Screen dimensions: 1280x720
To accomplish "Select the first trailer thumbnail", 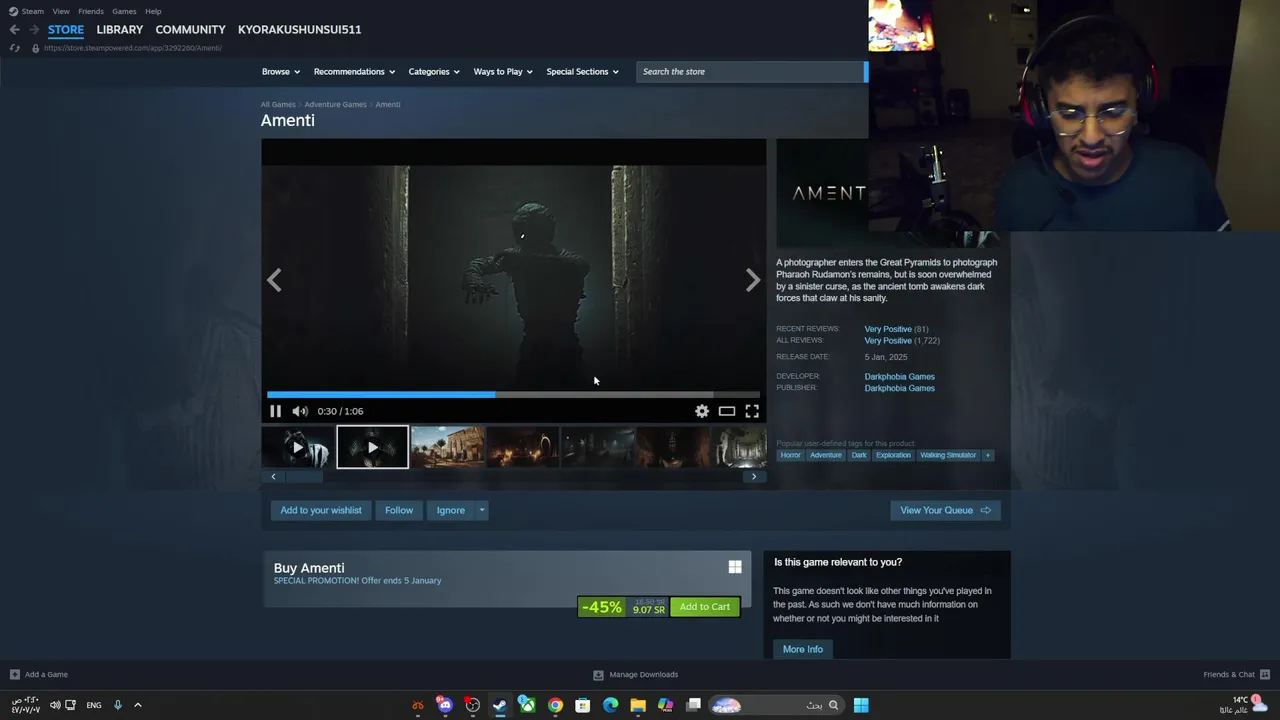I will tap(298, 447).
